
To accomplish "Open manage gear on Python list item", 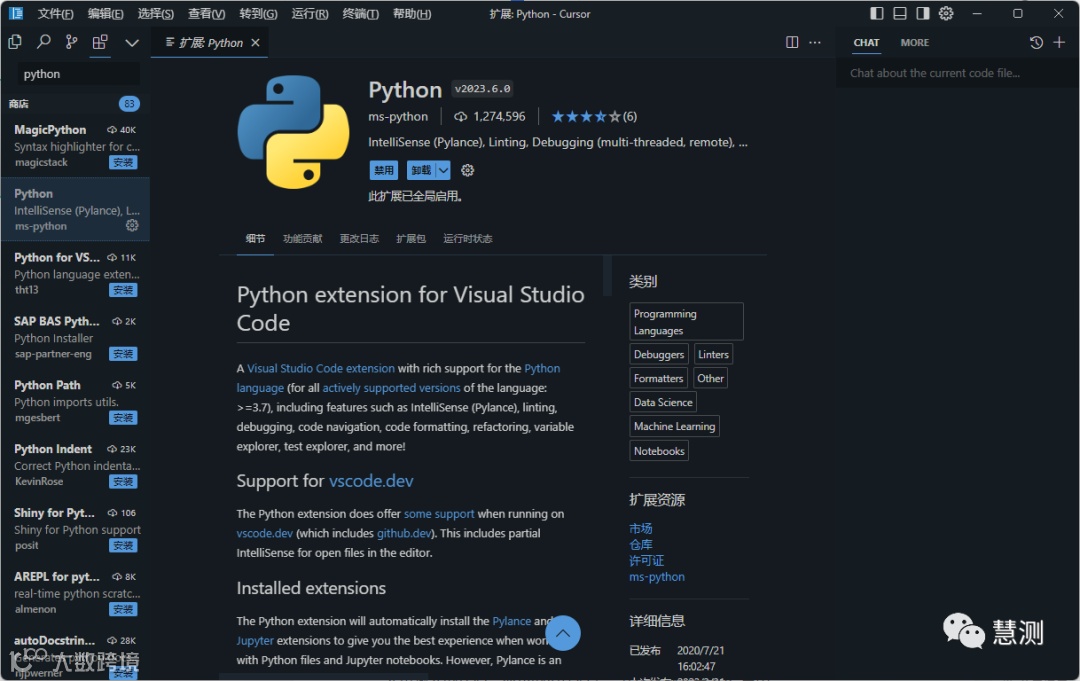I will tap(132, 225).
